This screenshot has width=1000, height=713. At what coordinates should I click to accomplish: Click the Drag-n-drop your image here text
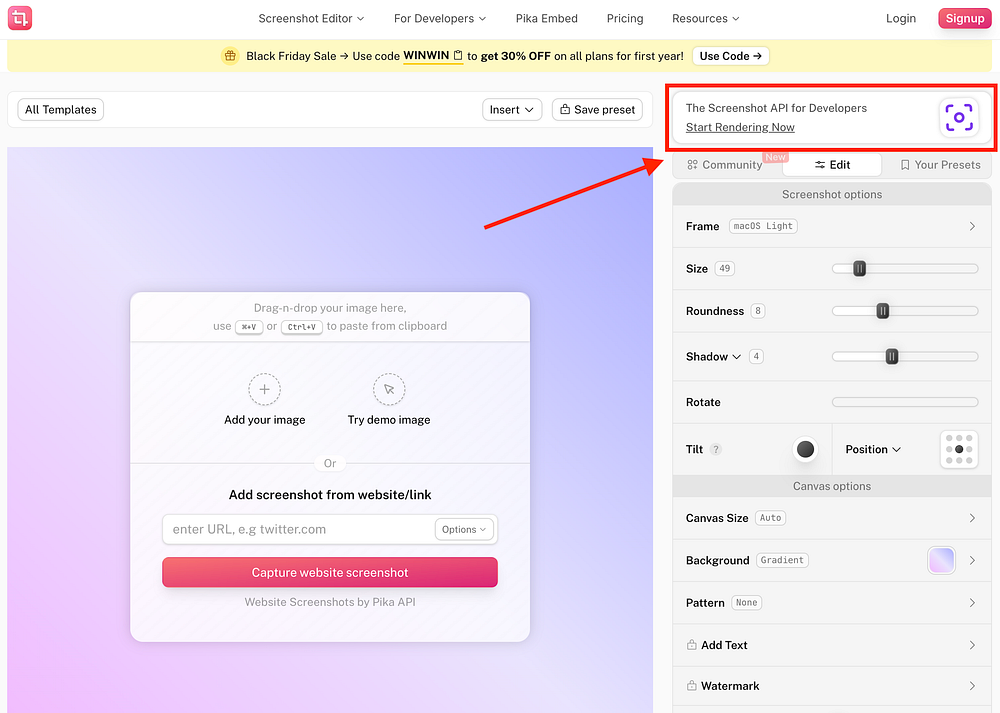[x=330, y=308]
